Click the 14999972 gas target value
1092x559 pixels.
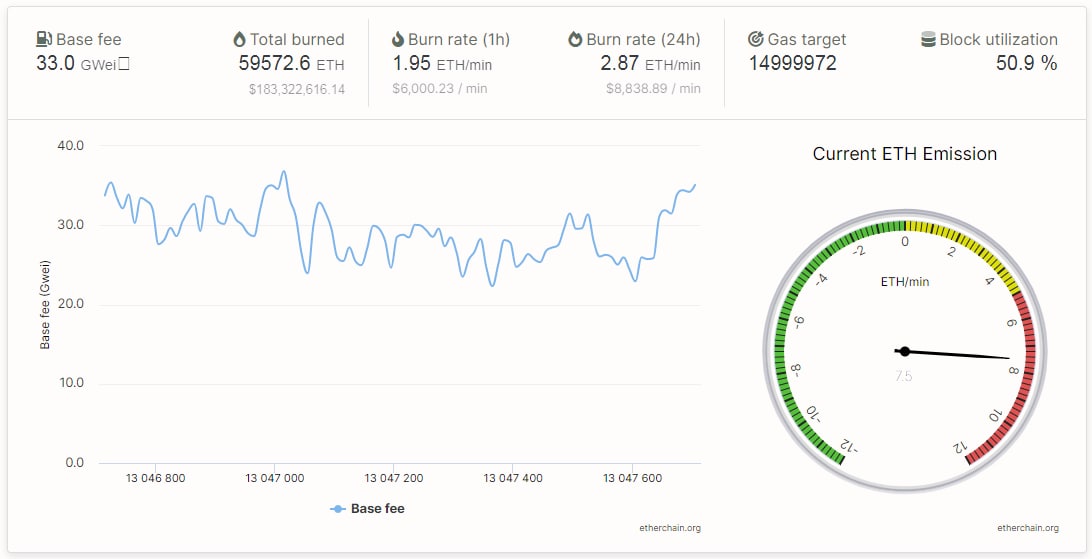click(x=793, y=64)
